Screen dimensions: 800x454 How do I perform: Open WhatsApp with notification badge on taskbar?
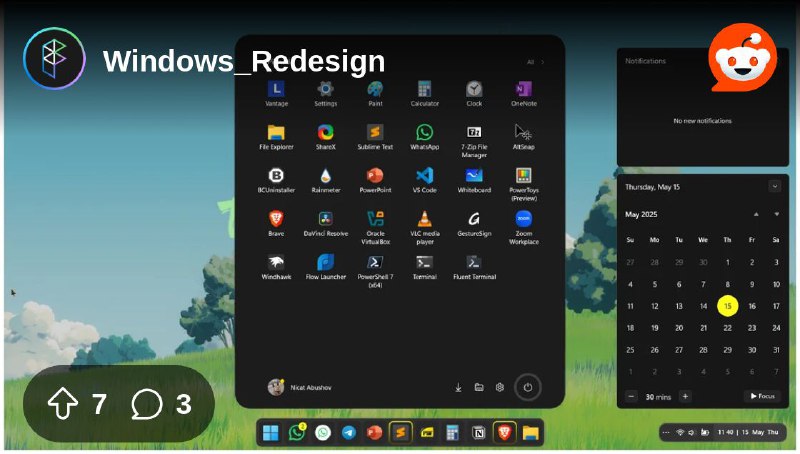coord(297,432)
